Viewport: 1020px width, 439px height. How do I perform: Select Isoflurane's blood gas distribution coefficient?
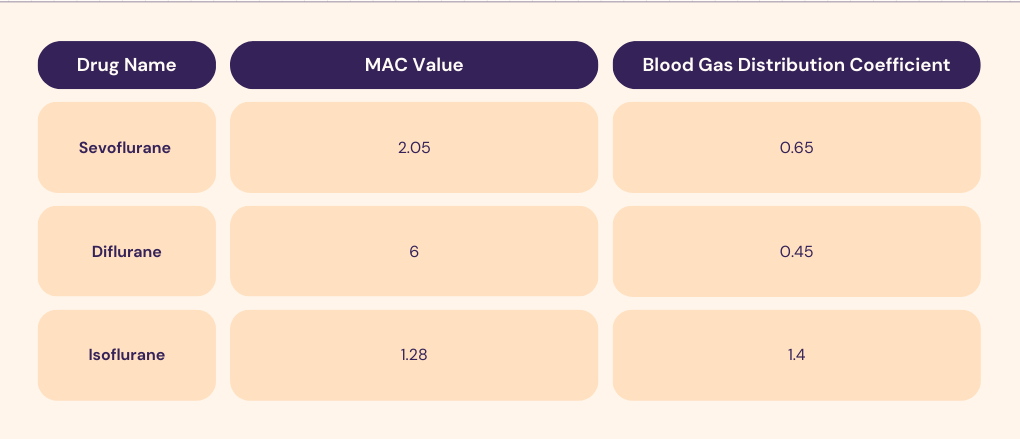coord(796,354)
